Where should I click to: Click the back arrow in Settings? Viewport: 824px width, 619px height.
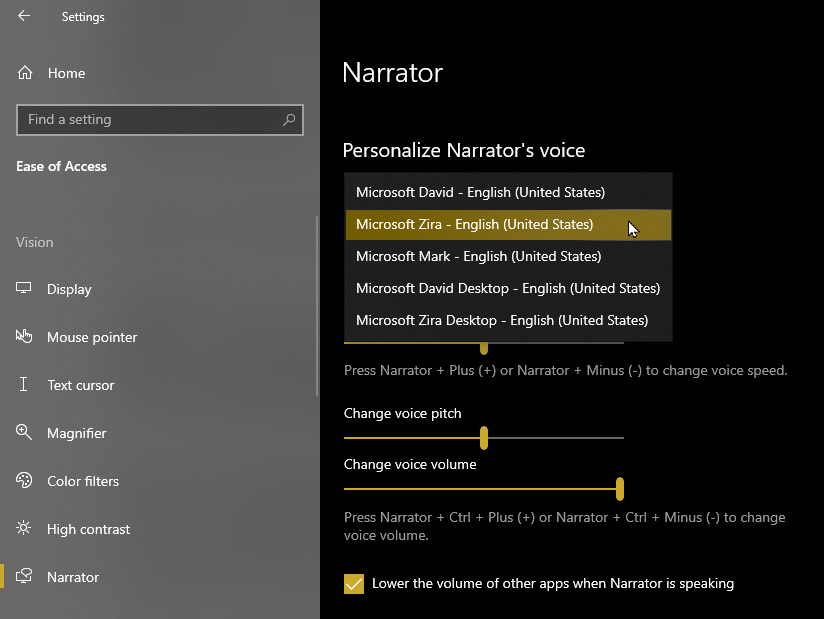point(24,16)
